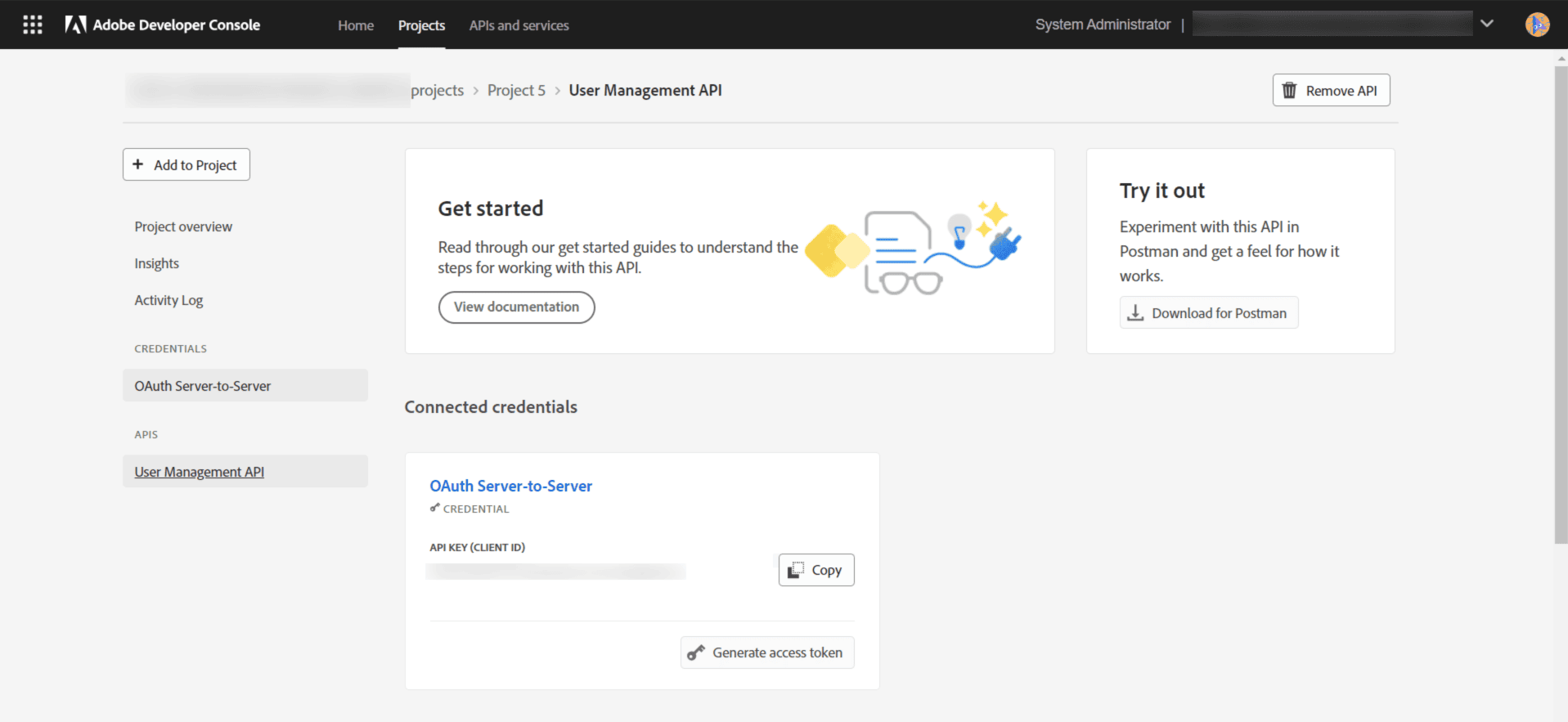This screenshot has width=1568, height=722.
Task: Click the Adobe logo in header
Action: pyautogui.click(x=75, y=25)
